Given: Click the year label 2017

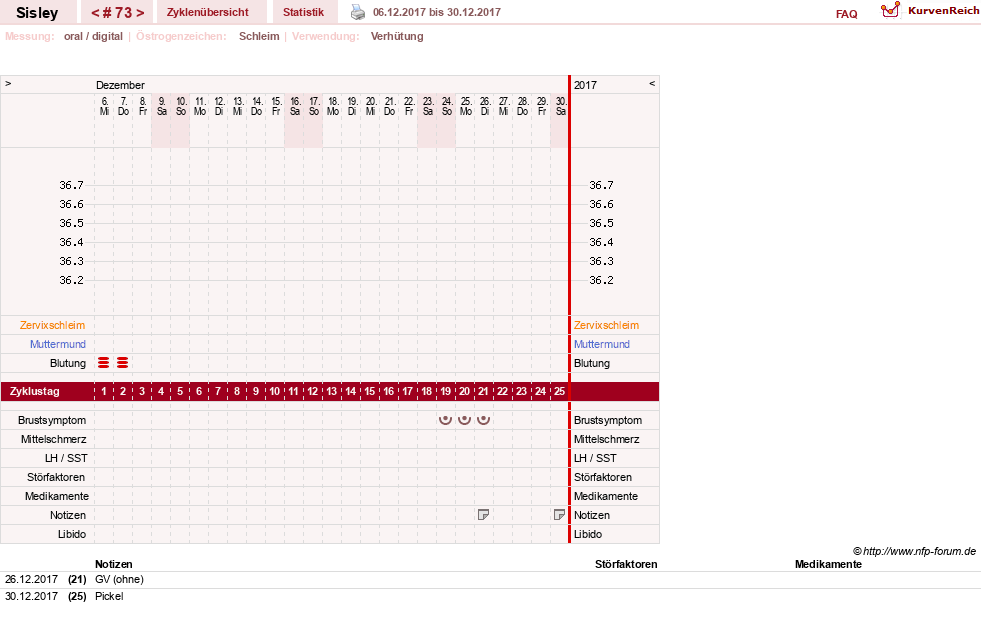Looking at the screenshot, I should pyautogui.click(x=586, y=85).
